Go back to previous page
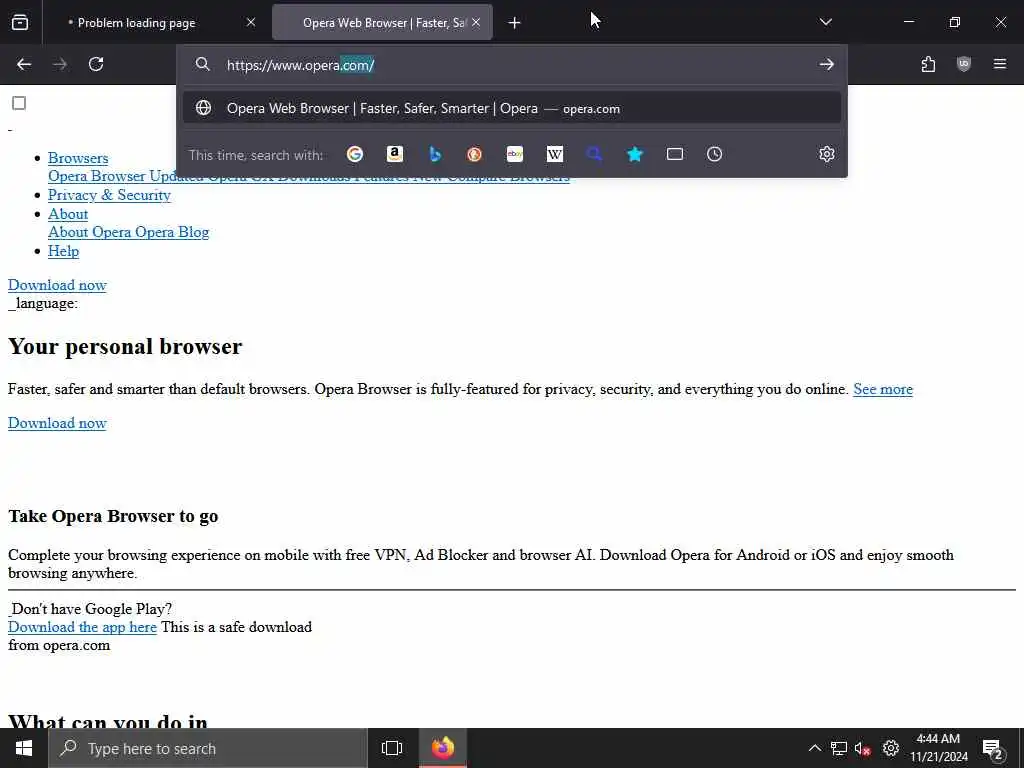This screenshot has height=768, width=1024. (24, 64)
